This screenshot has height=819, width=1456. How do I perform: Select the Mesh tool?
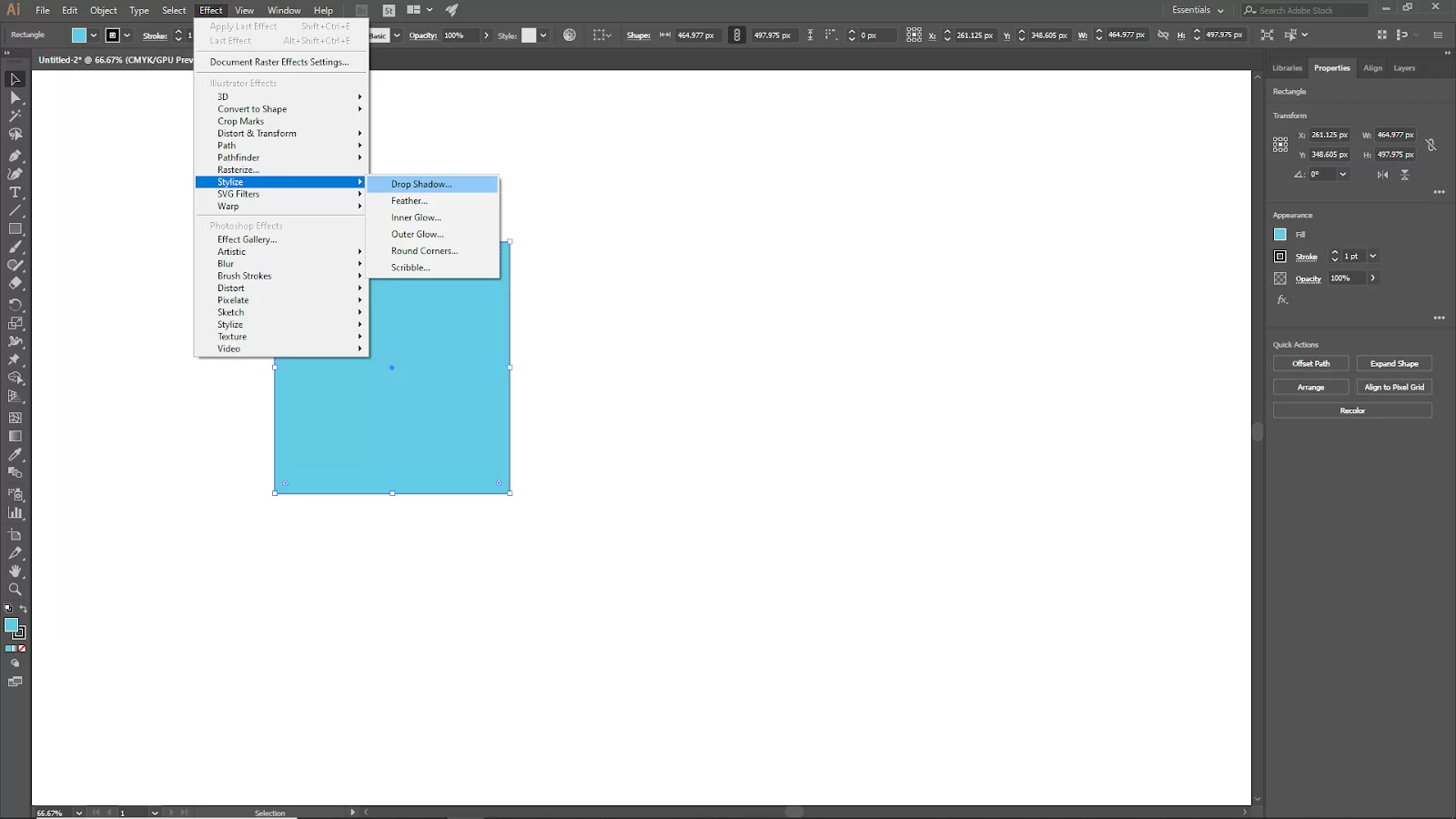(15, 418)
